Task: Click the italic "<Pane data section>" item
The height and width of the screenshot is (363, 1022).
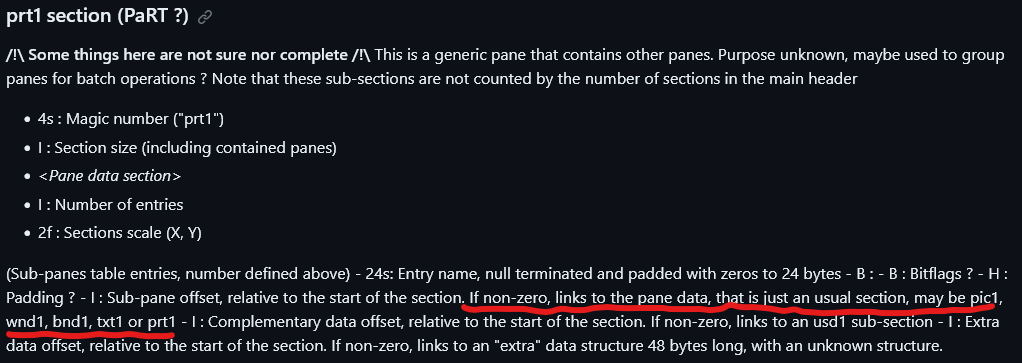Action: point(110,176)
